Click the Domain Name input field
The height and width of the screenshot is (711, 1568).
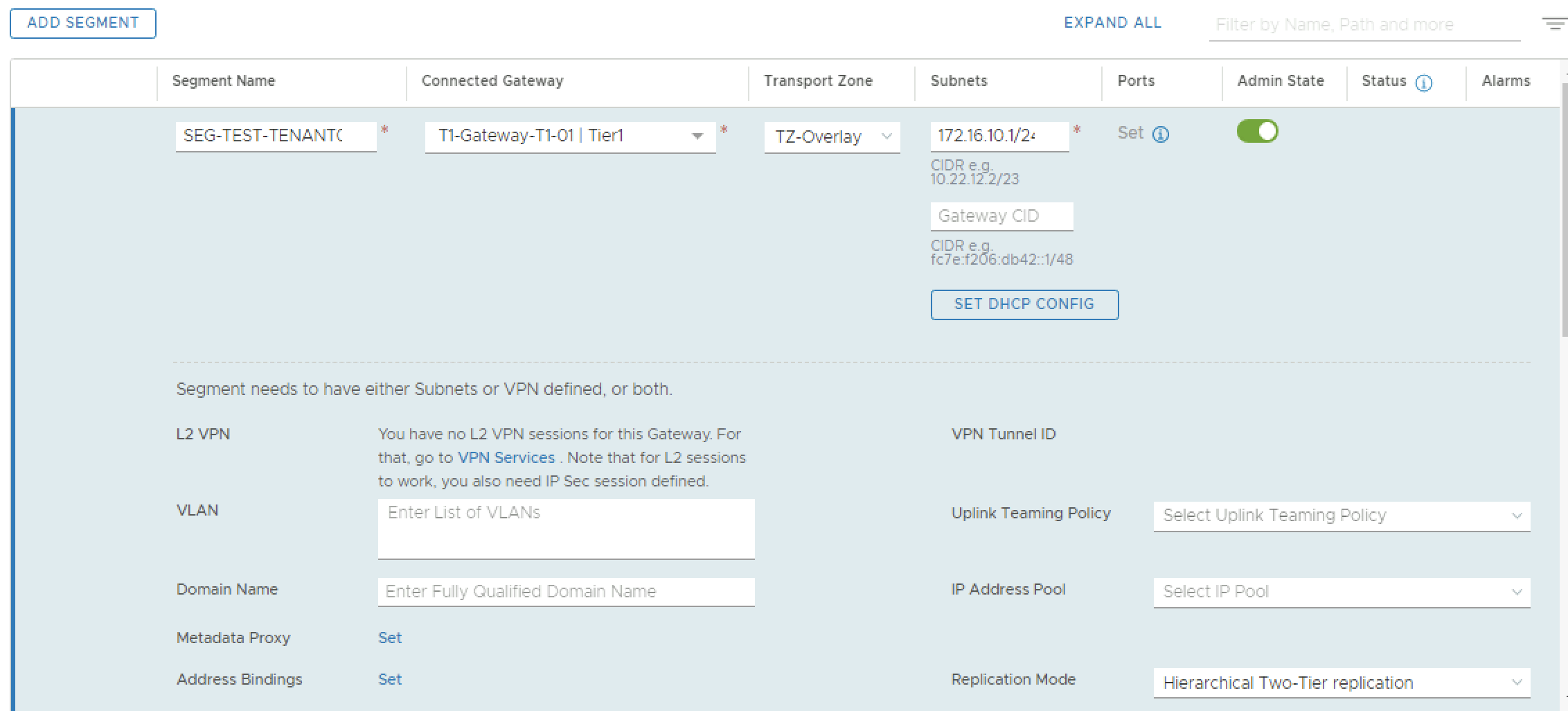(x=565, y=592)
